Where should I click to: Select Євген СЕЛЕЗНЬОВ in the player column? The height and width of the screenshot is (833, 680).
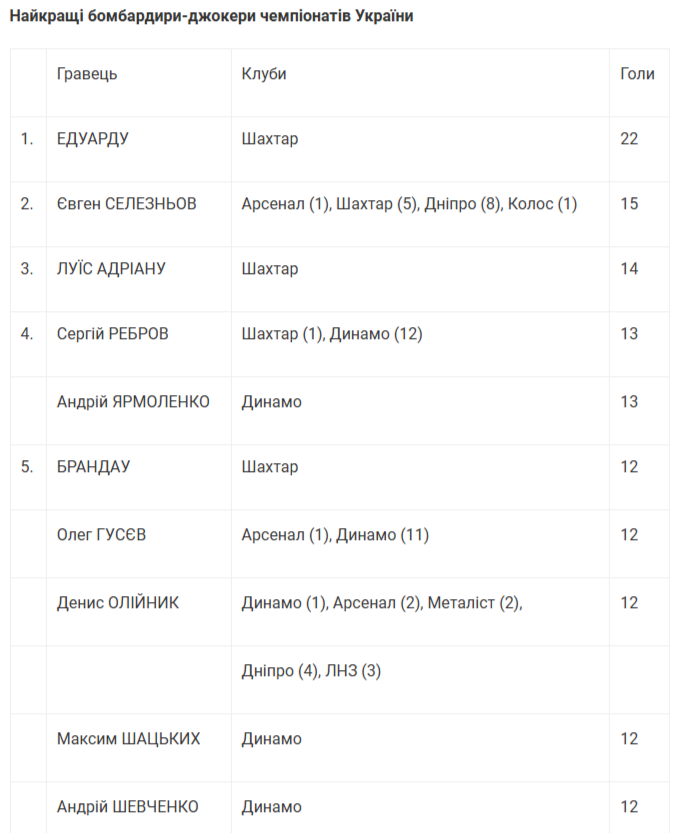pyautogui.click(x=127, y=204)
